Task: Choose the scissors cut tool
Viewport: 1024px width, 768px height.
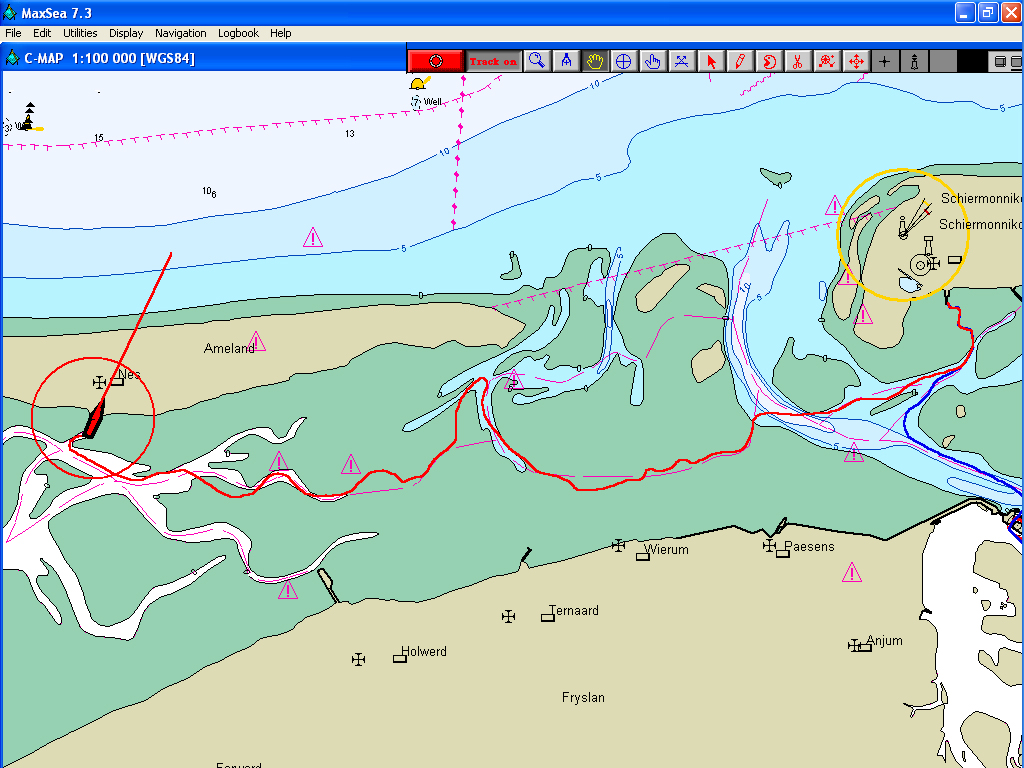Action: 797,61
